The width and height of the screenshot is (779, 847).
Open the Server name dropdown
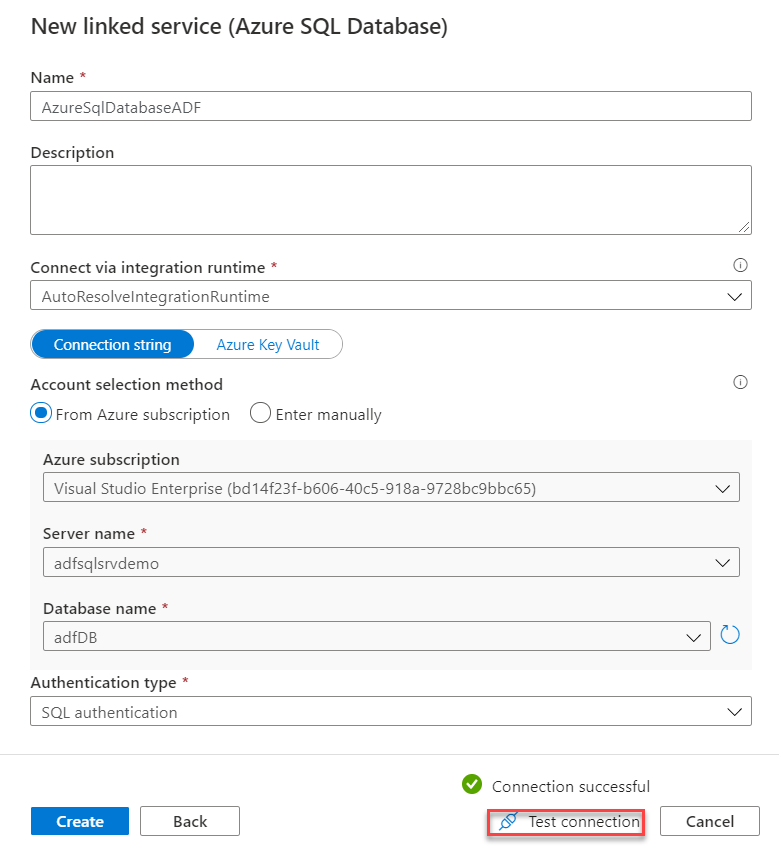pos(391,562)
